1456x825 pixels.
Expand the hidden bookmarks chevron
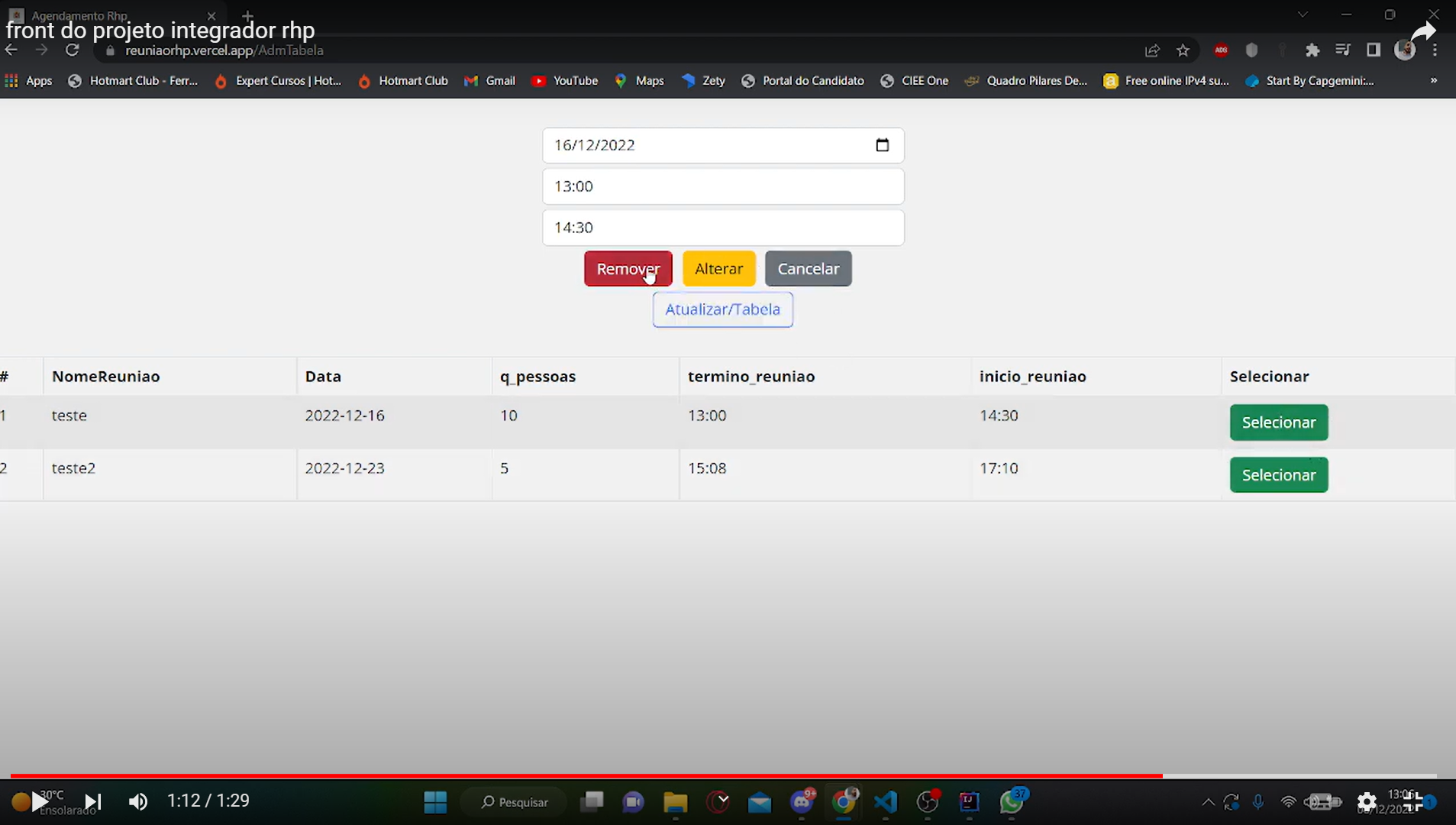1435,80
